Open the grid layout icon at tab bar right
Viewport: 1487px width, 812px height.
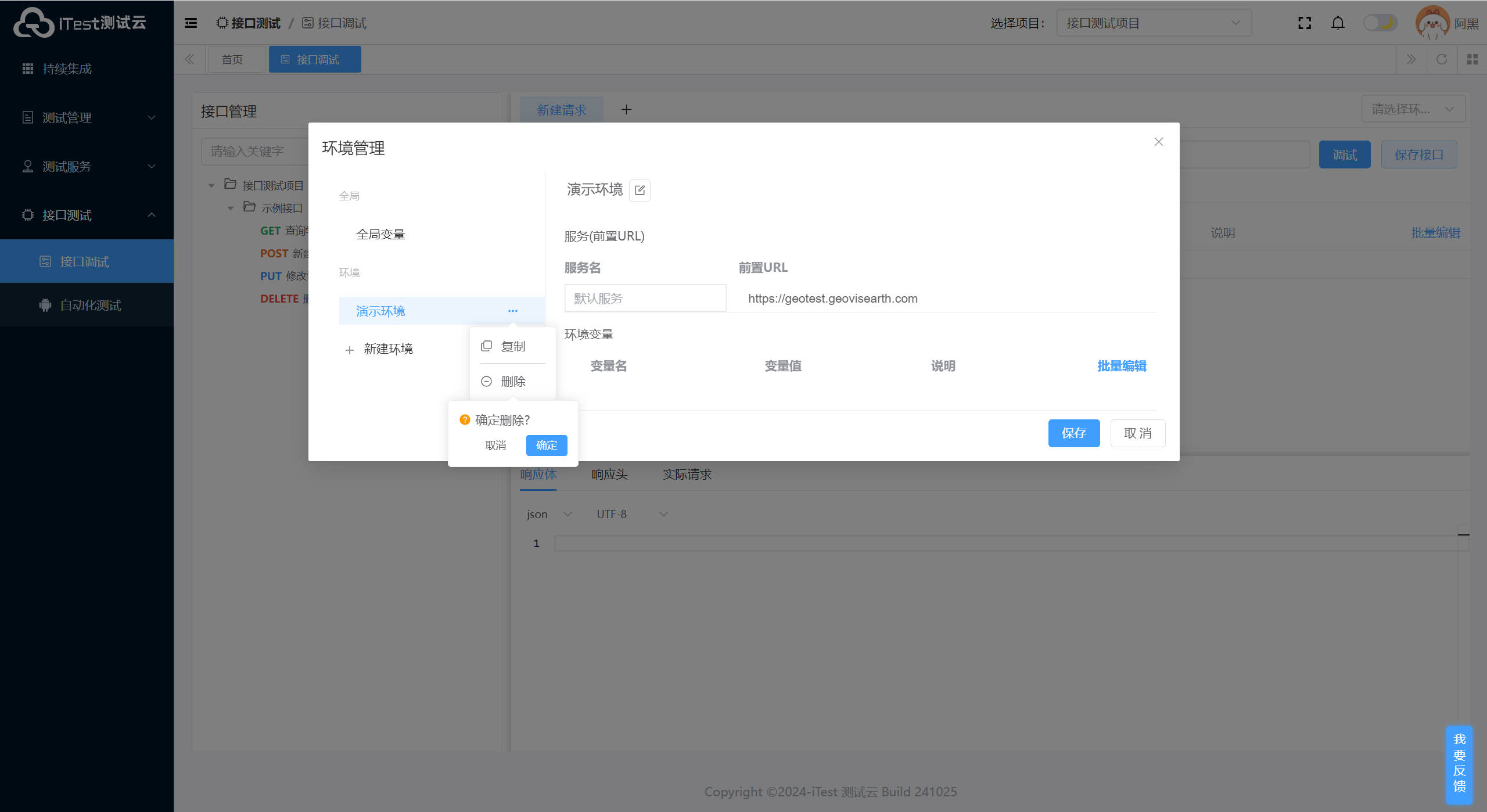[x=1472, y=59]
